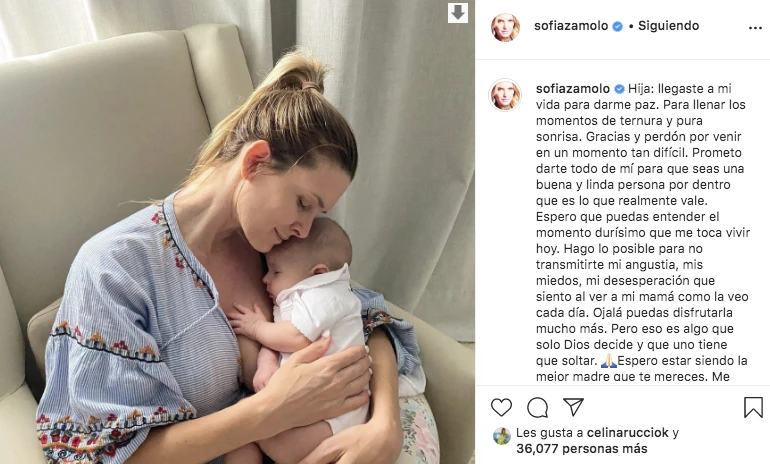
Task: Open sofiazamolo username in the caption
Action: pyautogui.click(x=573, y=89)
